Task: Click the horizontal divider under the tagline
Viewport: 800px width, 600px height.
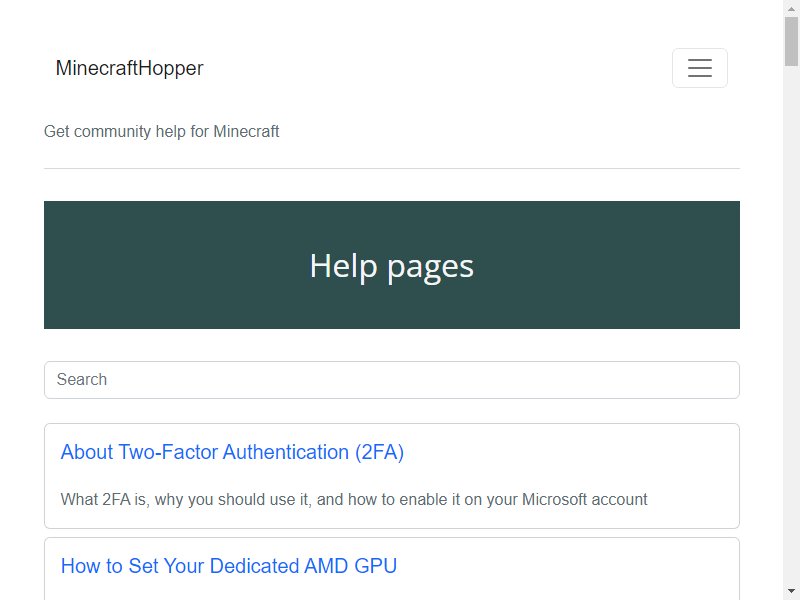Action: point(392,168)
